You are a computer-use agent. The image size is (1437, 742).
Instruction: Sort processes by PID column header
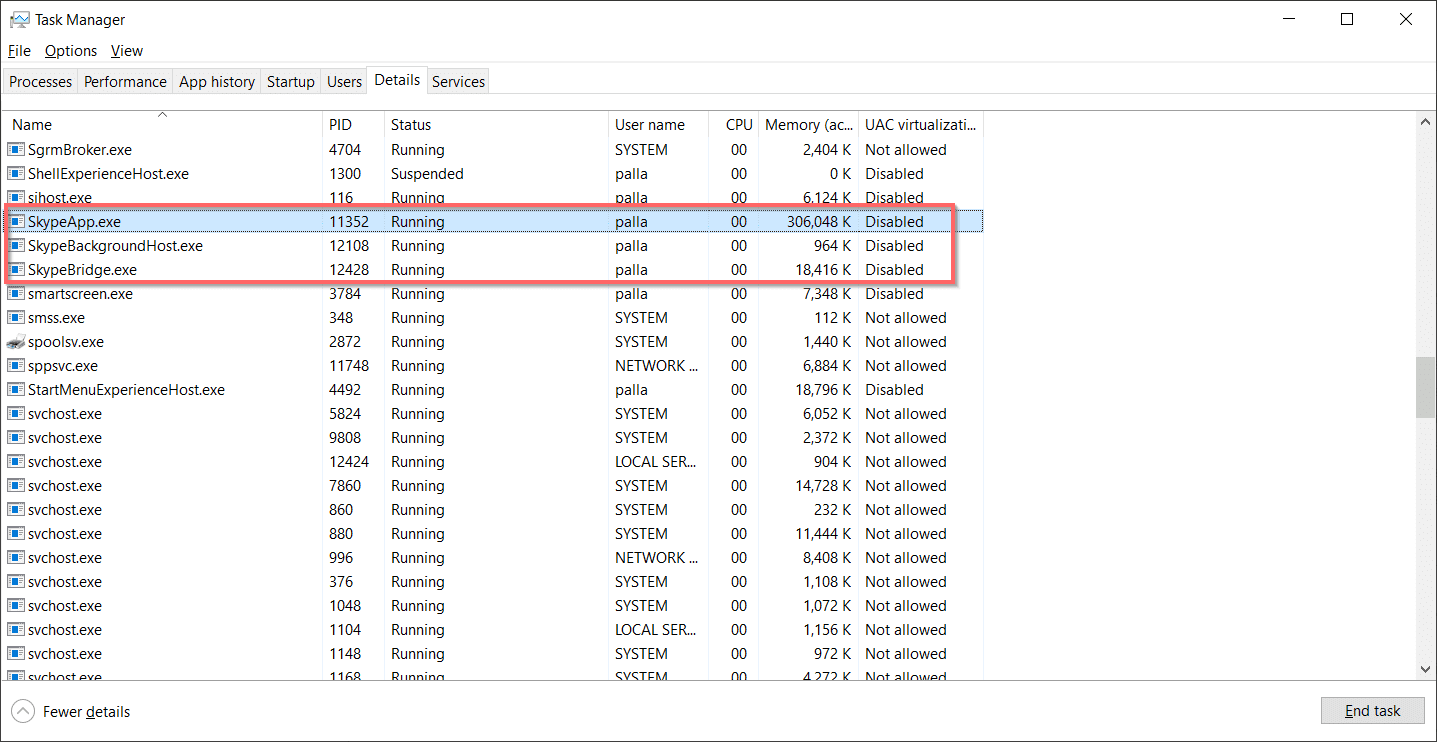pos(340,125)
